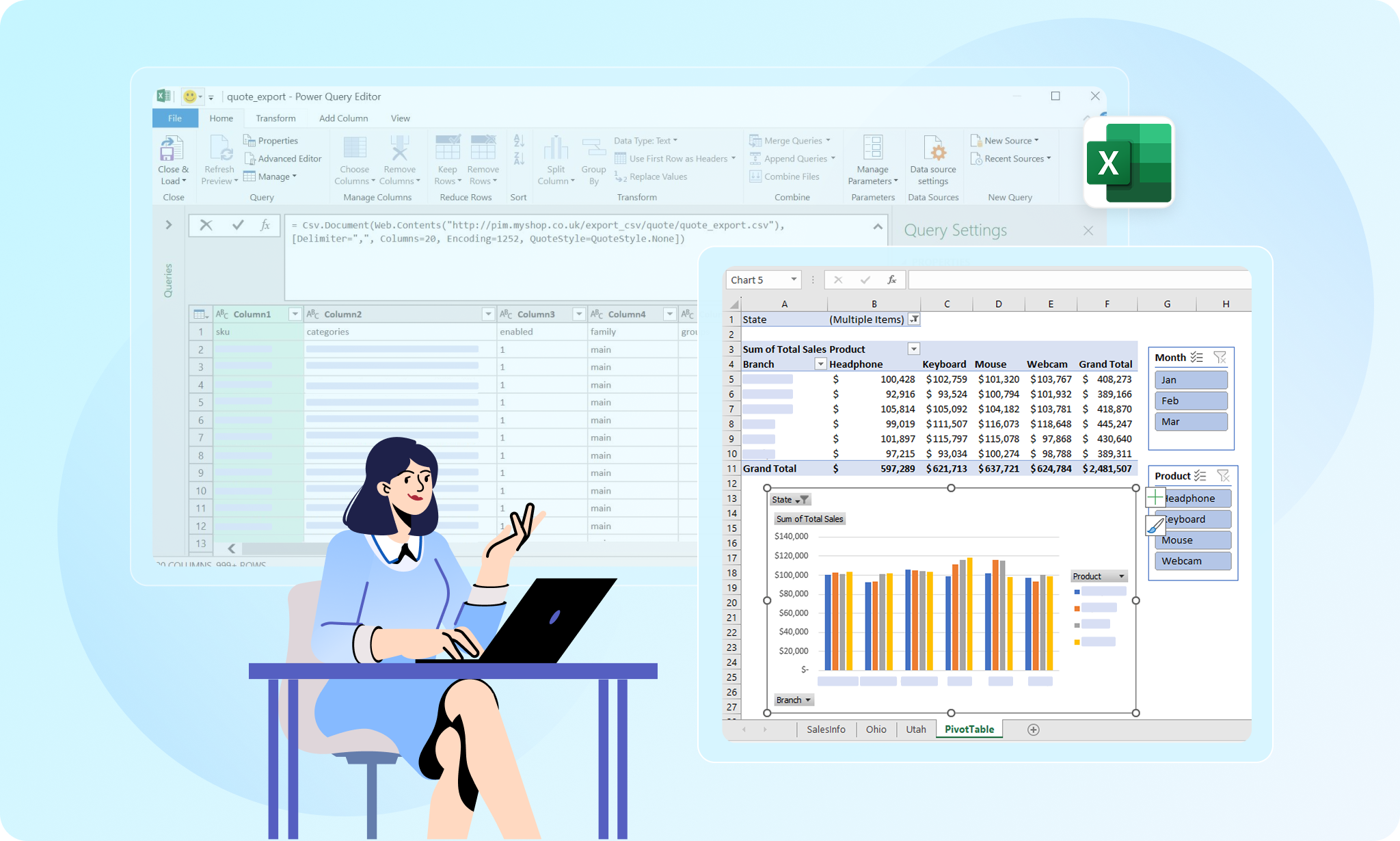Sort ascending using the A-Z icon
1400x841 pixels.
pyautogui.click(x=519, y=140)
